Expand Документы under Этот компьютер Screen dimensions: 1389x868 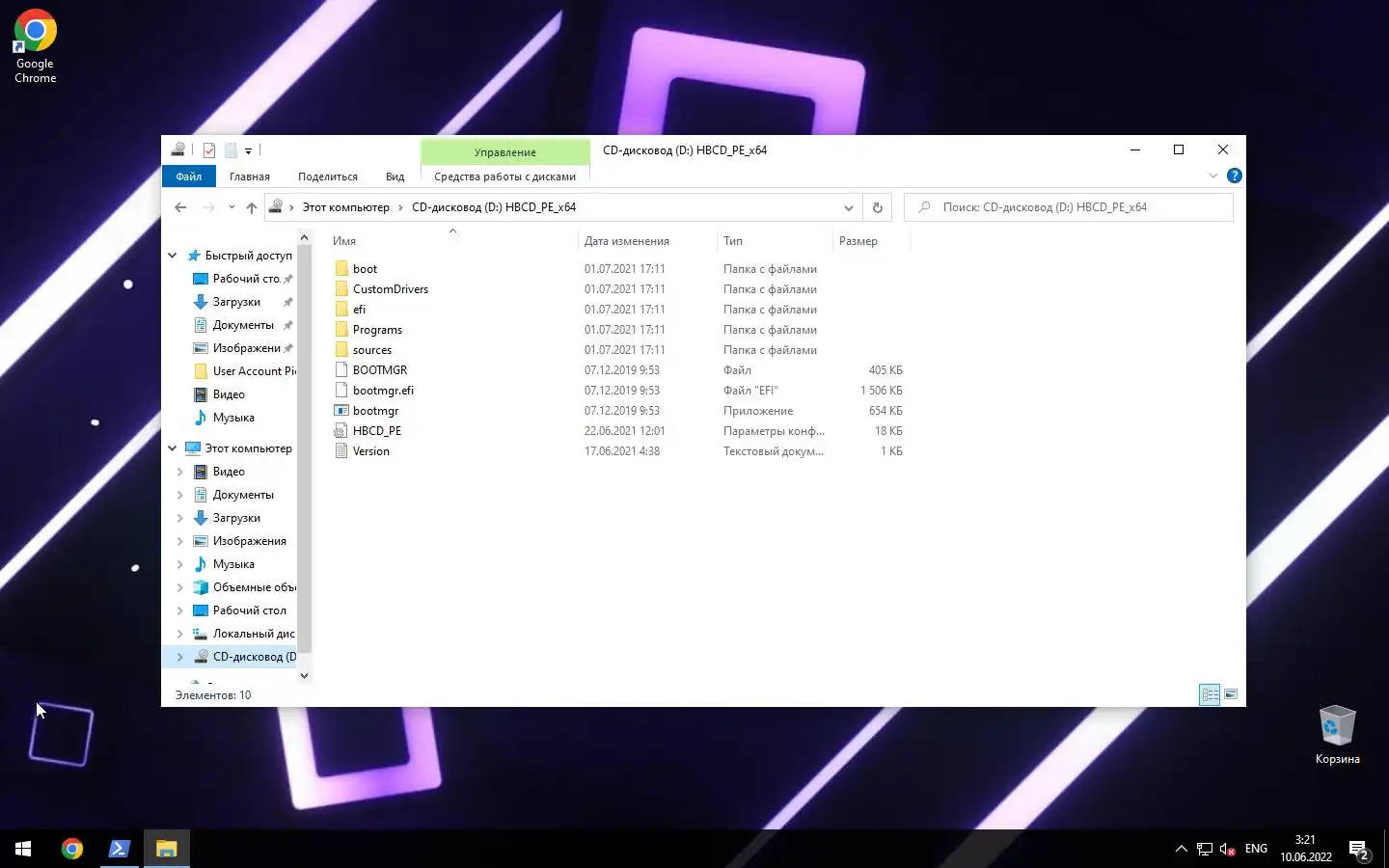point(180,495)
